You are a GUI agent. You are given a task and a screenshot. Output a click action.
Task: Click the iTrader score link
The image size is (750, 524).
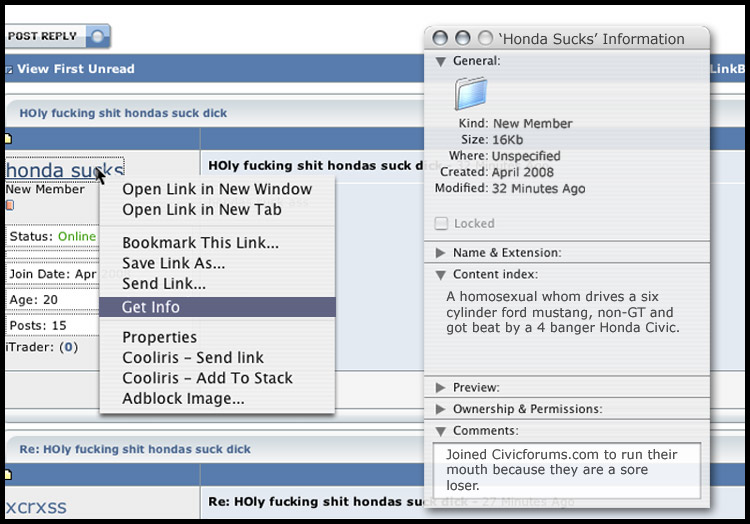(68, 348)
